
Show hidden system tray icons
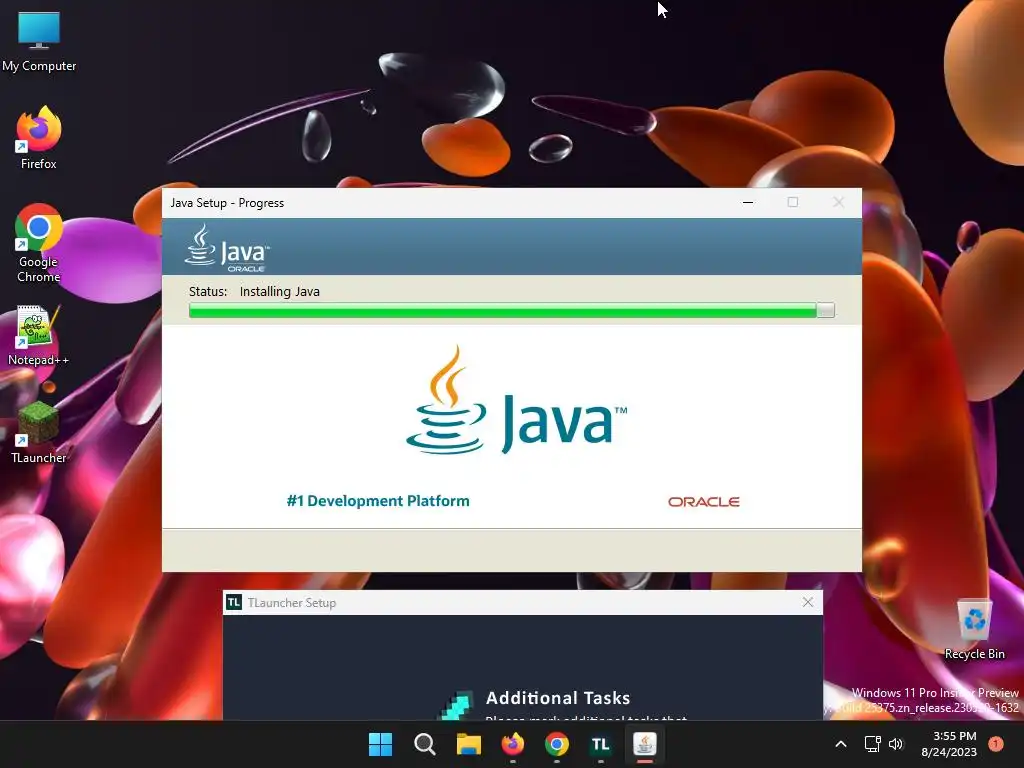point(841,744)
